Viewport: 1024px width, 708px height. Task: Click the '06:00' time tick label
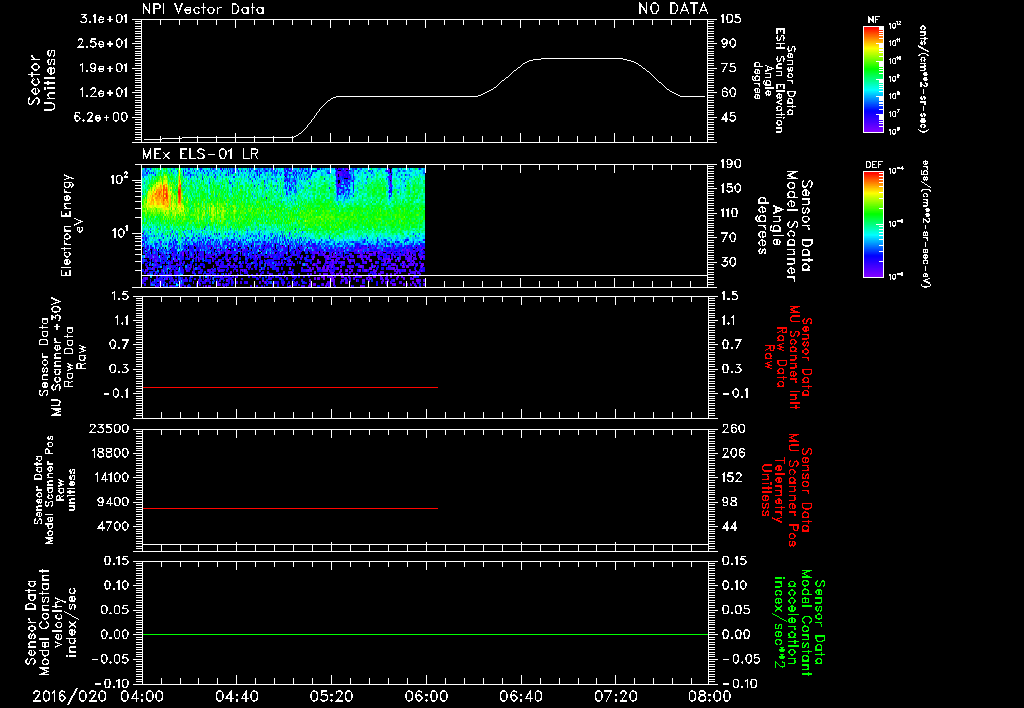point(426,696)
